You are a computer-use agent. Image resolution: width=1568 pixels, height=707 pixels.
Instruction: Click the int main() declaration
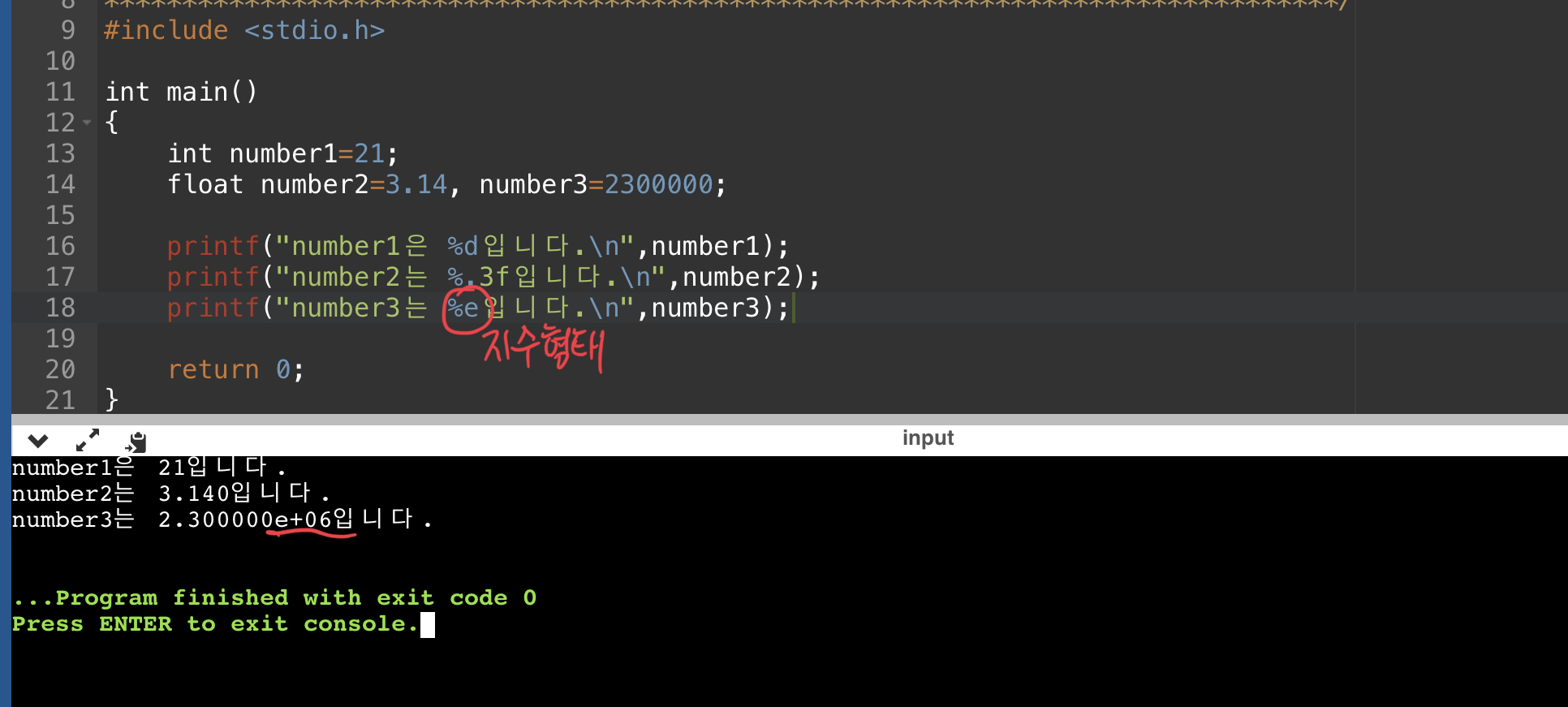(x=182, y=92)
